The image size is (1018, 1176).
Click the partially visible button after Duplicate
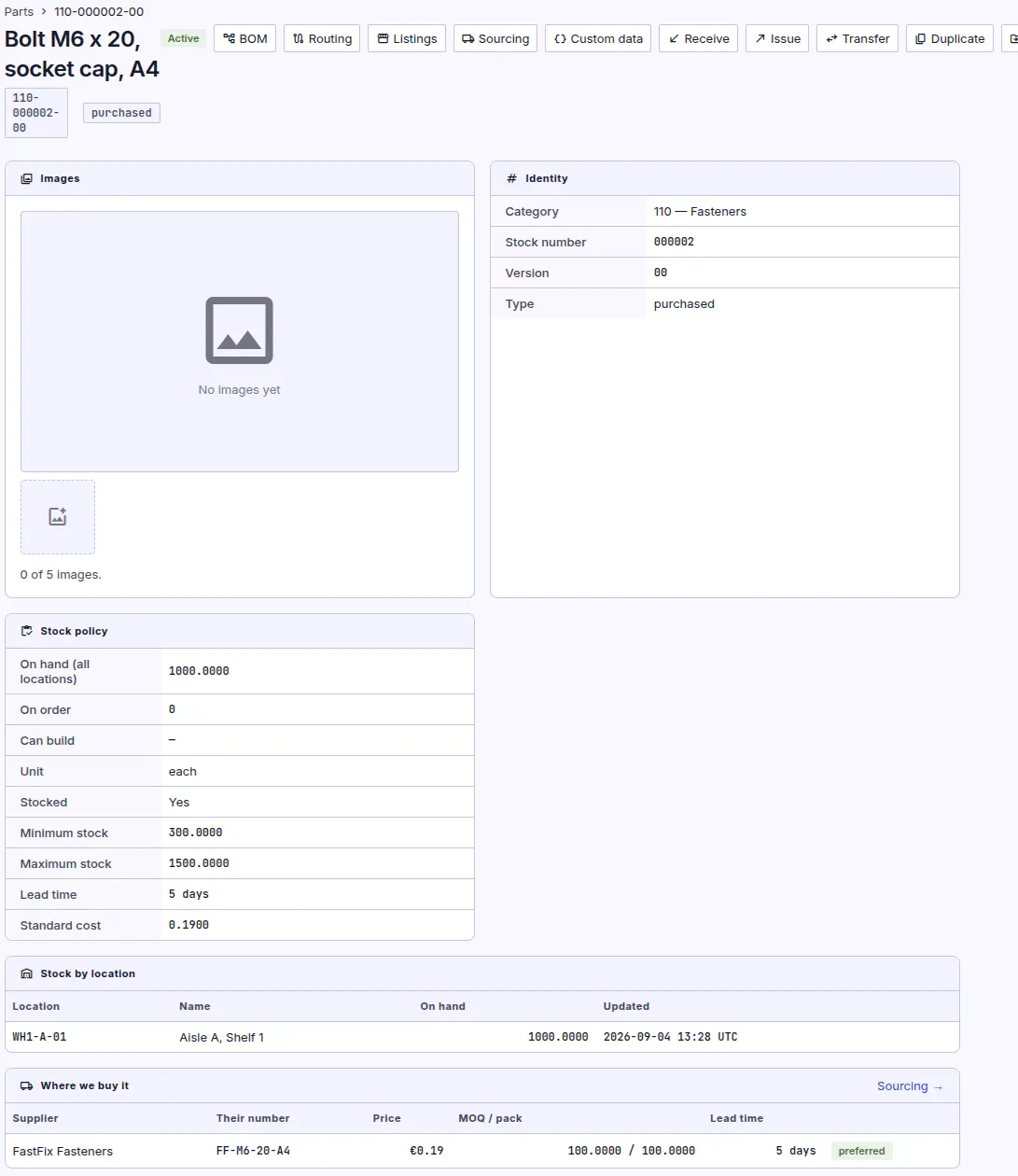(x=1010, y=38)
